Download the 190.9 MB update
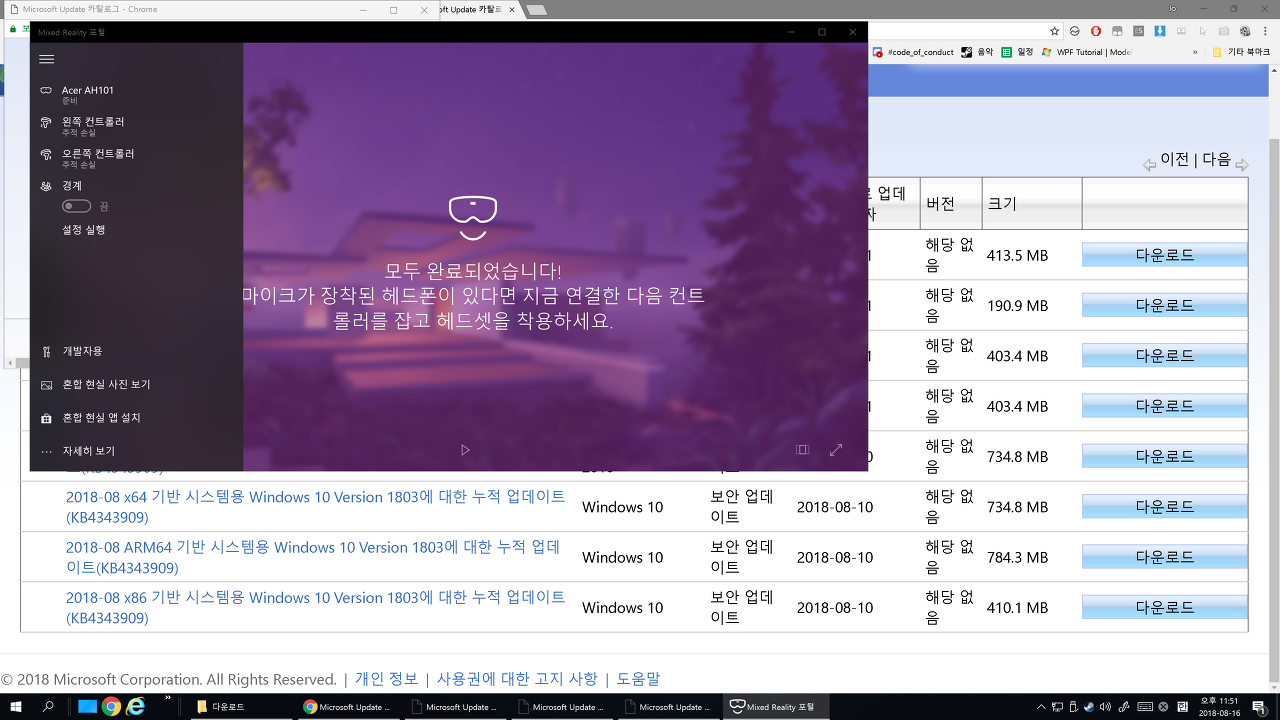Viewport: 1280px width, 720px height. click(1165, 305)
